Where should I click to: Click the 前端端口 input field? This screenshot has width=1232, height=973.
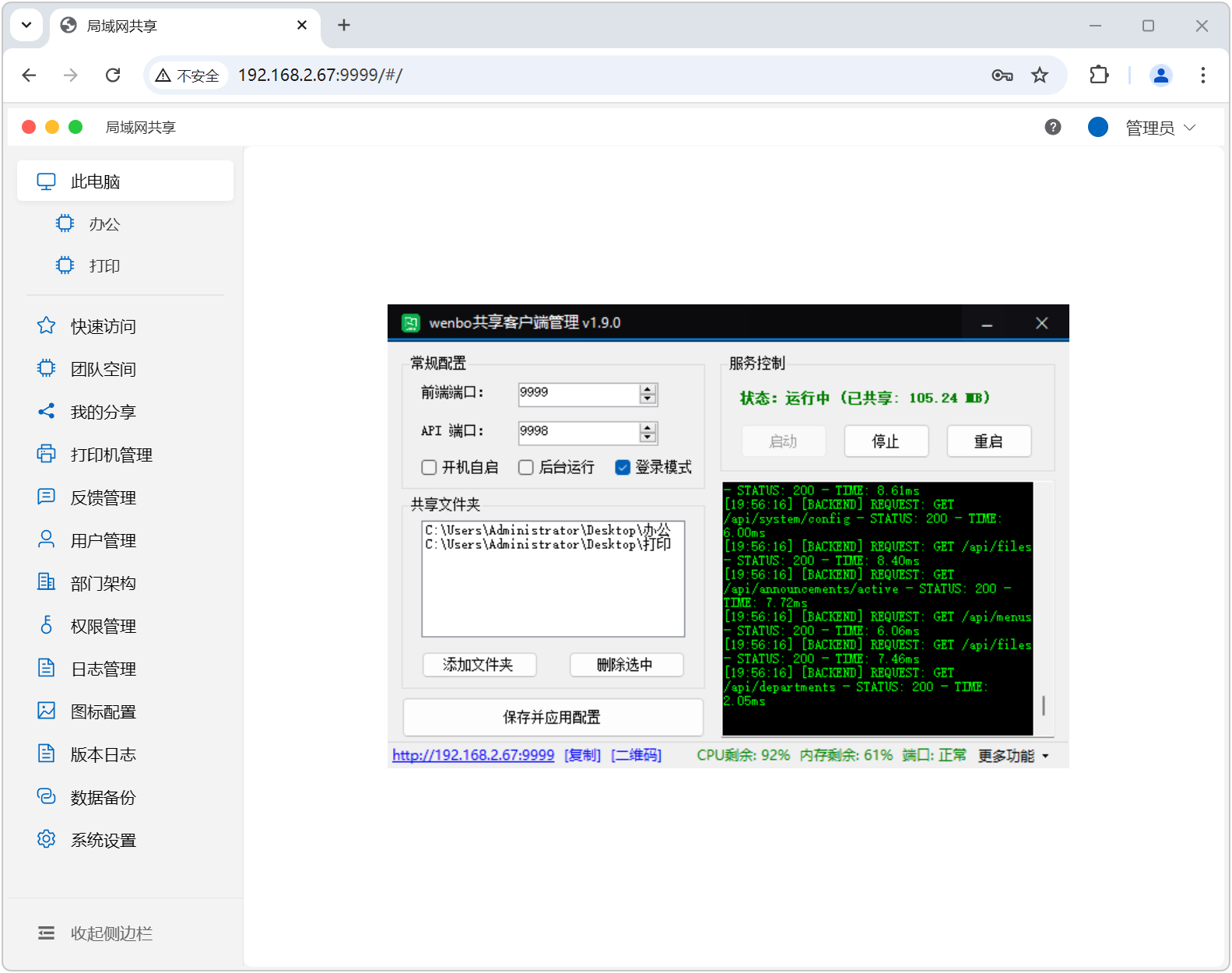578,394
